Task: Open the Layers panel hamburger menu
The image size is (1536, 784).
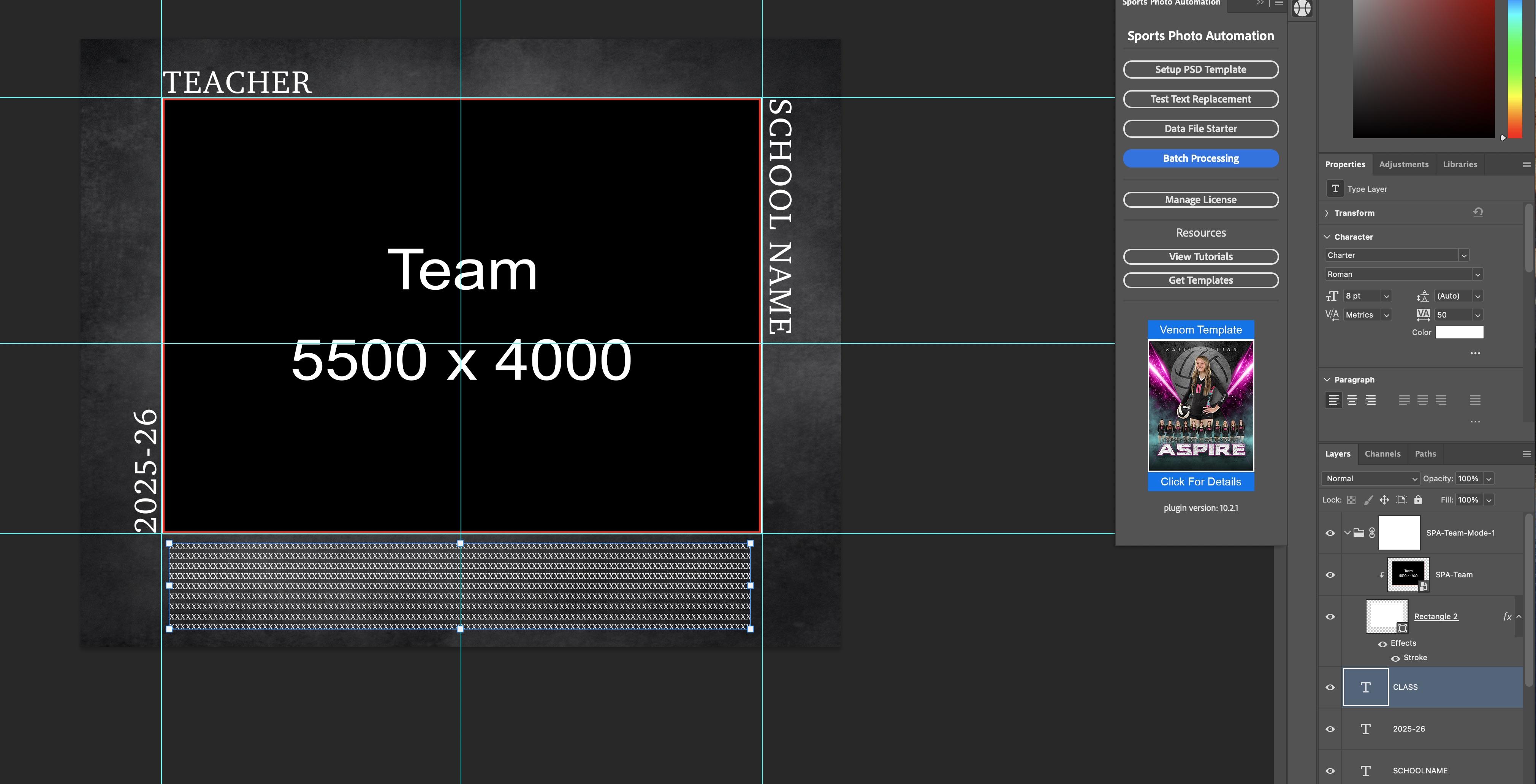Action: pyautogui.click(x=1526, y=454)
